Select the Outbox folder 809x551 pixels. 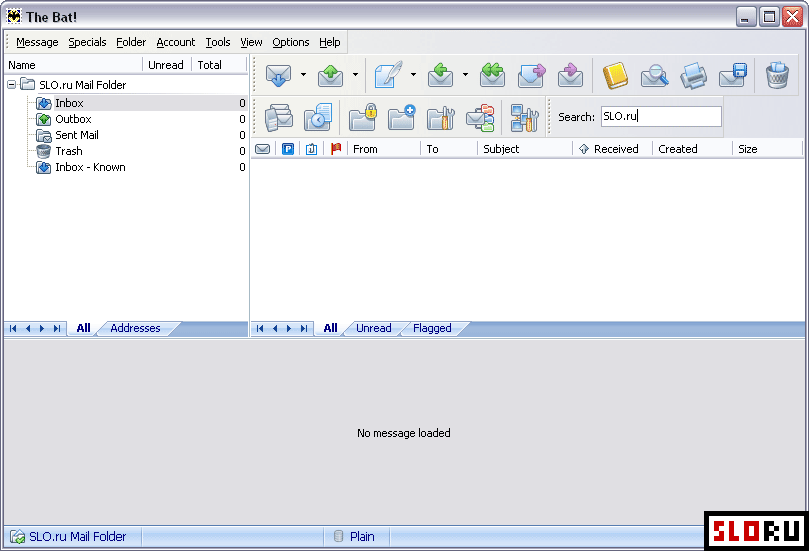tap(73, 119)
